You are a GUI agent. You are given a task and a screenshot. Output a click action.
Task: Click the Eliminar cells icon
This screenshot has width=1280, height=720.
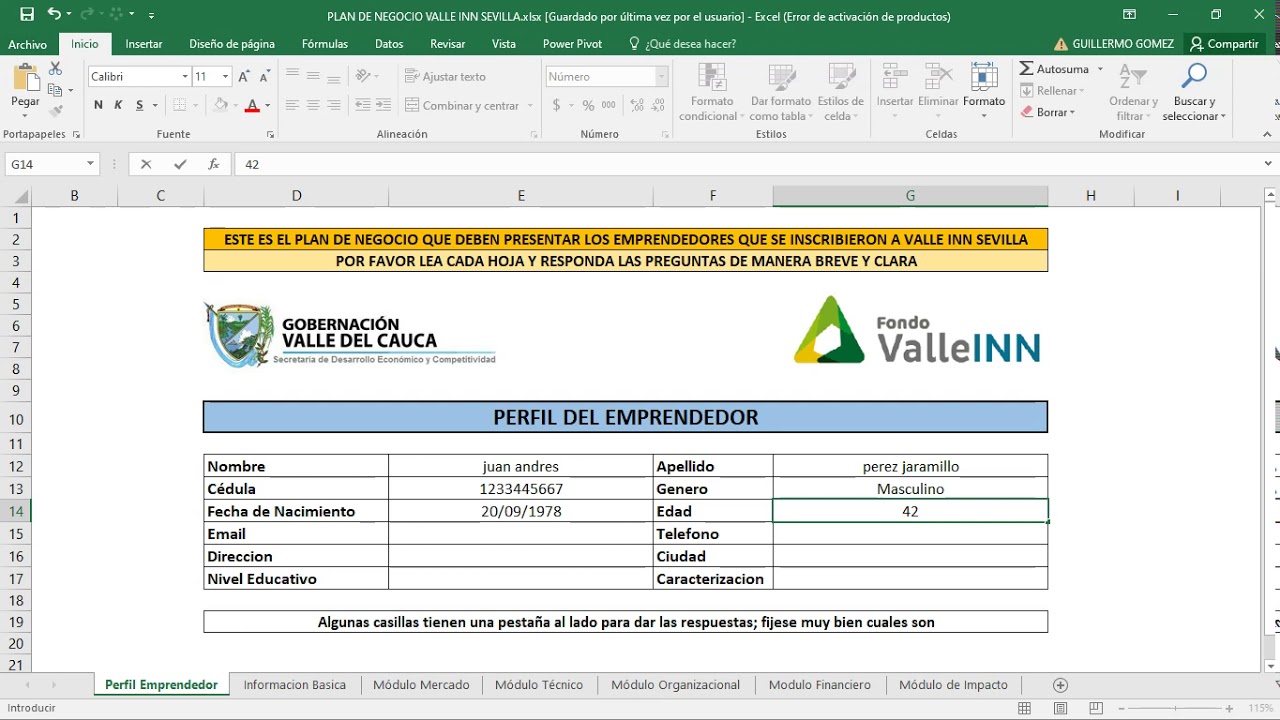pyautogui.click(x=938, y=76)
